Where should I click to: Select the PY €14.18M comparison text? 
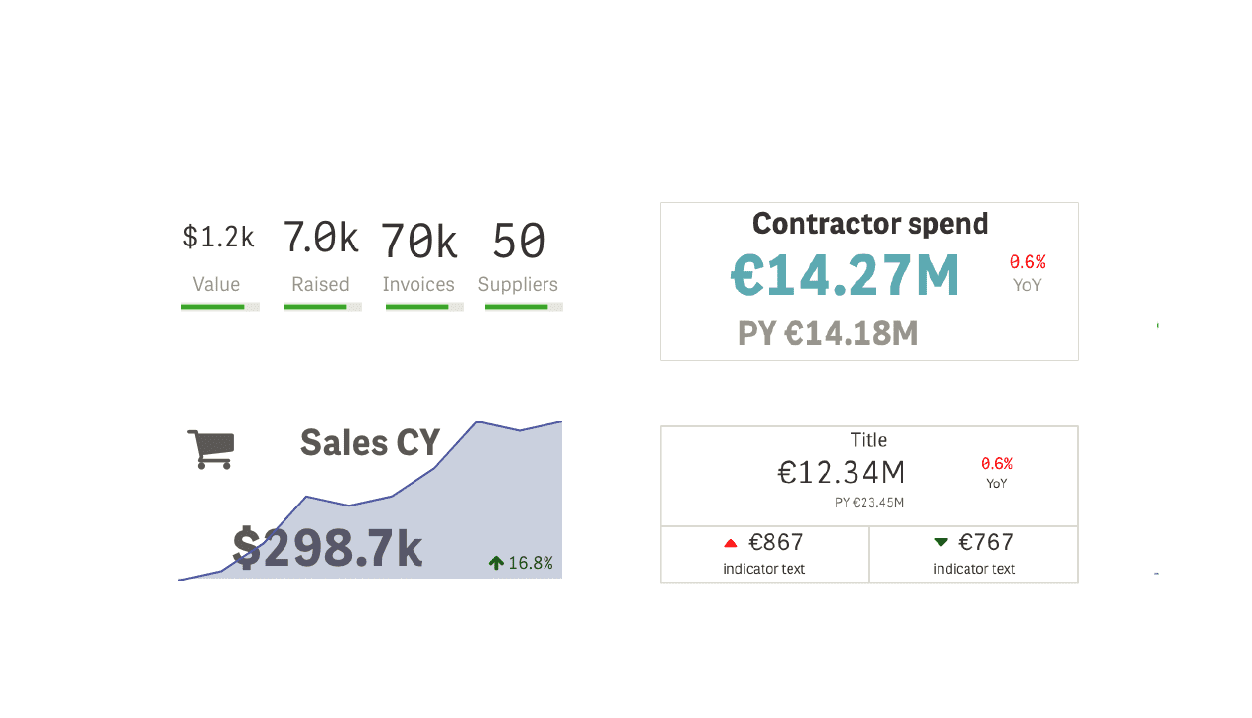(x=828, y=333)
